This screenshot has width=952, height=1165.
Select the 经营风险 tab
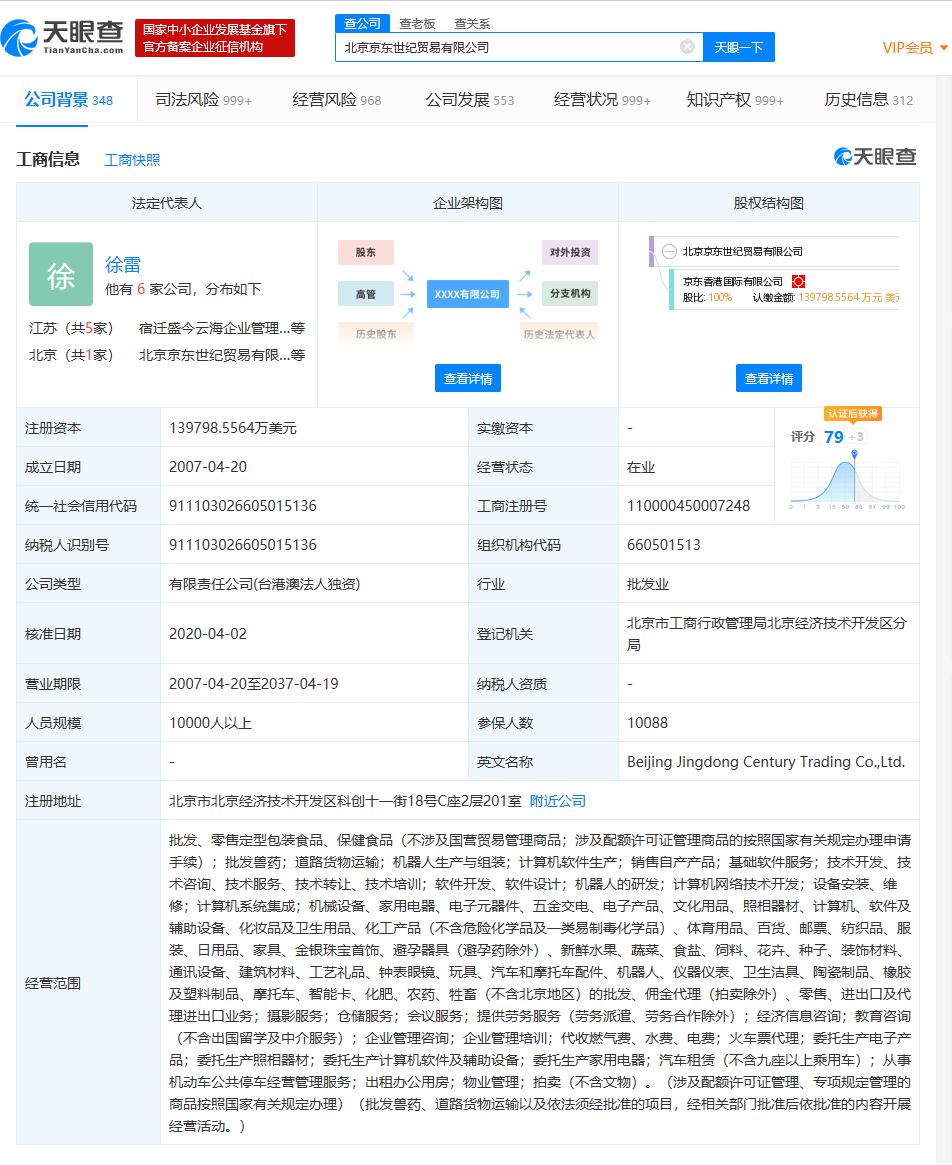(x=336, y=100)
